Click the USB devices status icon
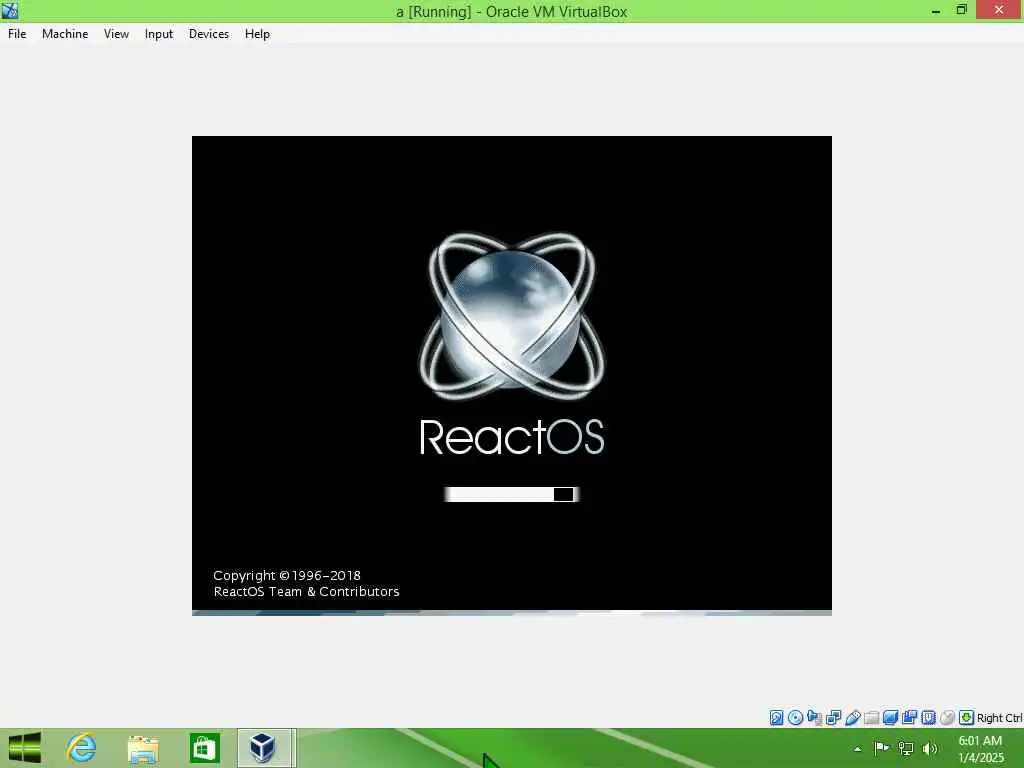Image resolution: width=1024 pixels, height=768 pixels. pos(852,718)
